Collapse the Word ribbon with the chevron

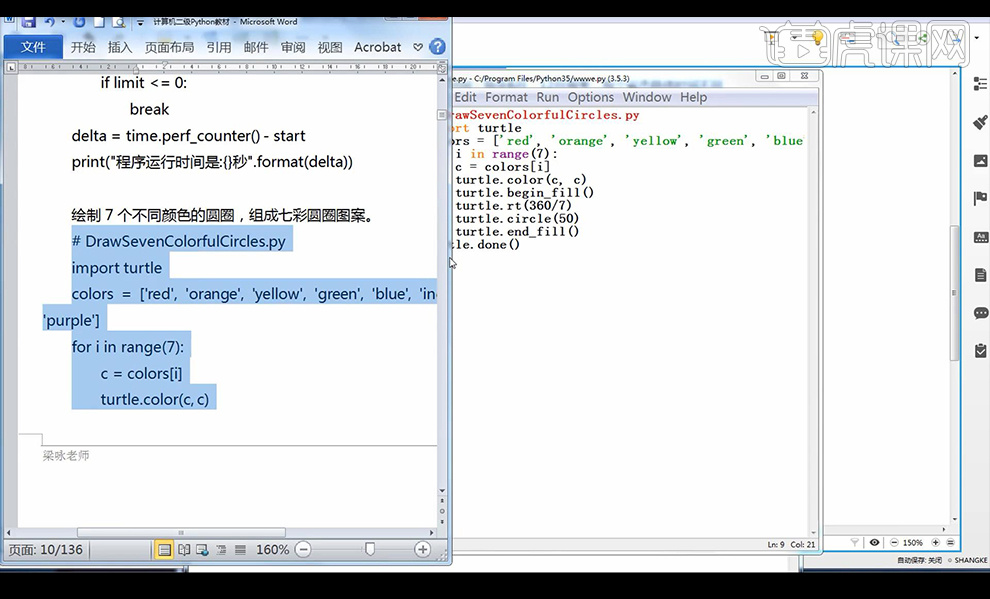pyautogui.click(x=418, y=47)
